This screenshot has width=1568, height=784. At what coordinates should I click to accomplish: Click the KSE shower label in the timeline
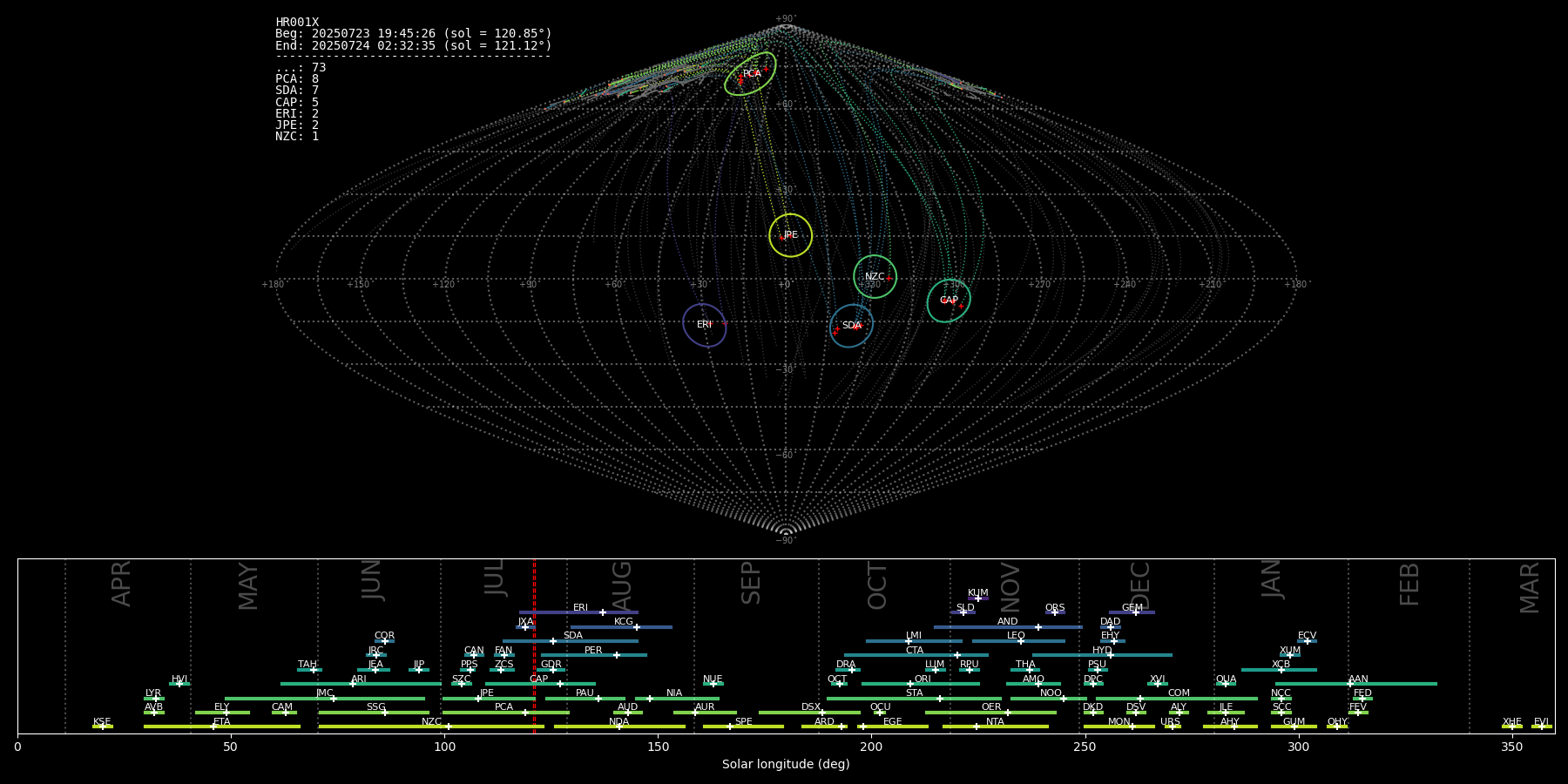[102, 722]
